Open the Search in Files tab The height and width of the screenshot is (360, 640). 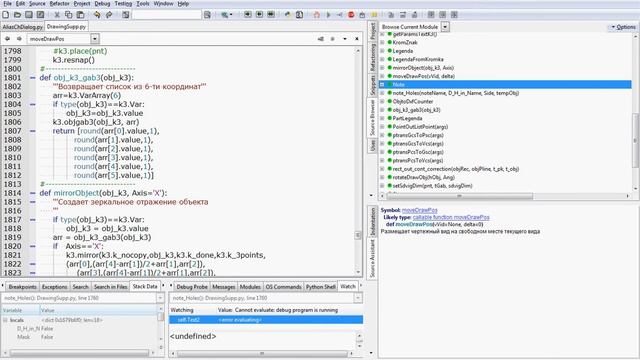pyautogui.click(x=110, y=287)
